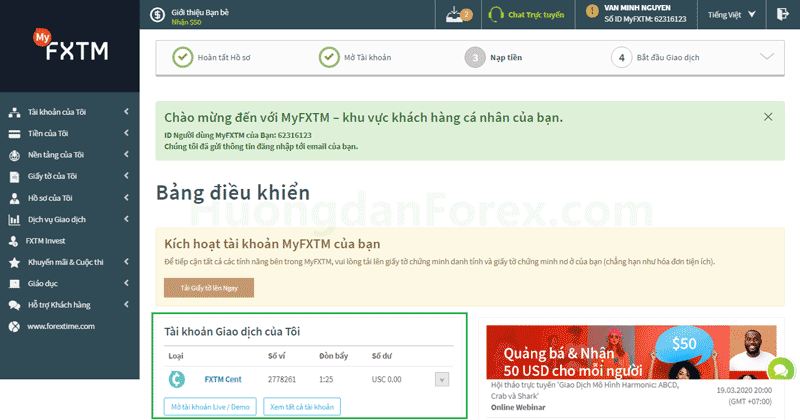
Task: Click Giới thiệu Bạn bè referral link
Action: [199, 12]
